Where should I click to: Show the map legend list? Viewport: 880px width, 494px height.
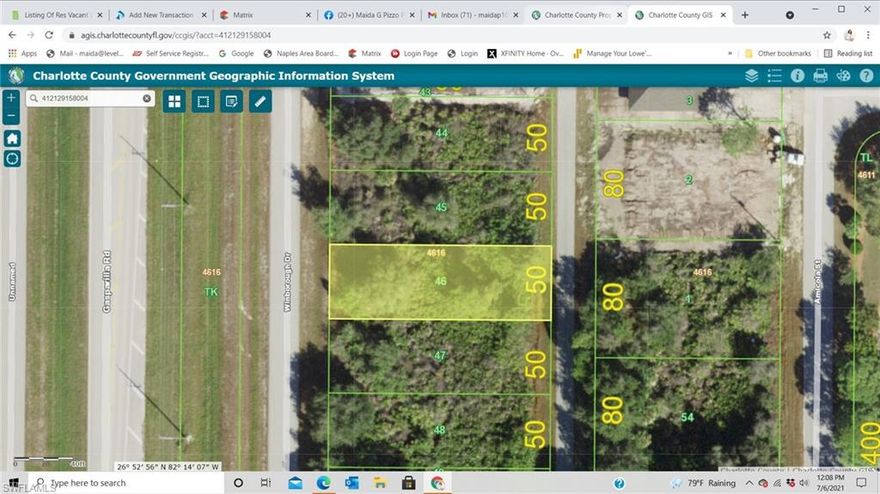point(774,76)
